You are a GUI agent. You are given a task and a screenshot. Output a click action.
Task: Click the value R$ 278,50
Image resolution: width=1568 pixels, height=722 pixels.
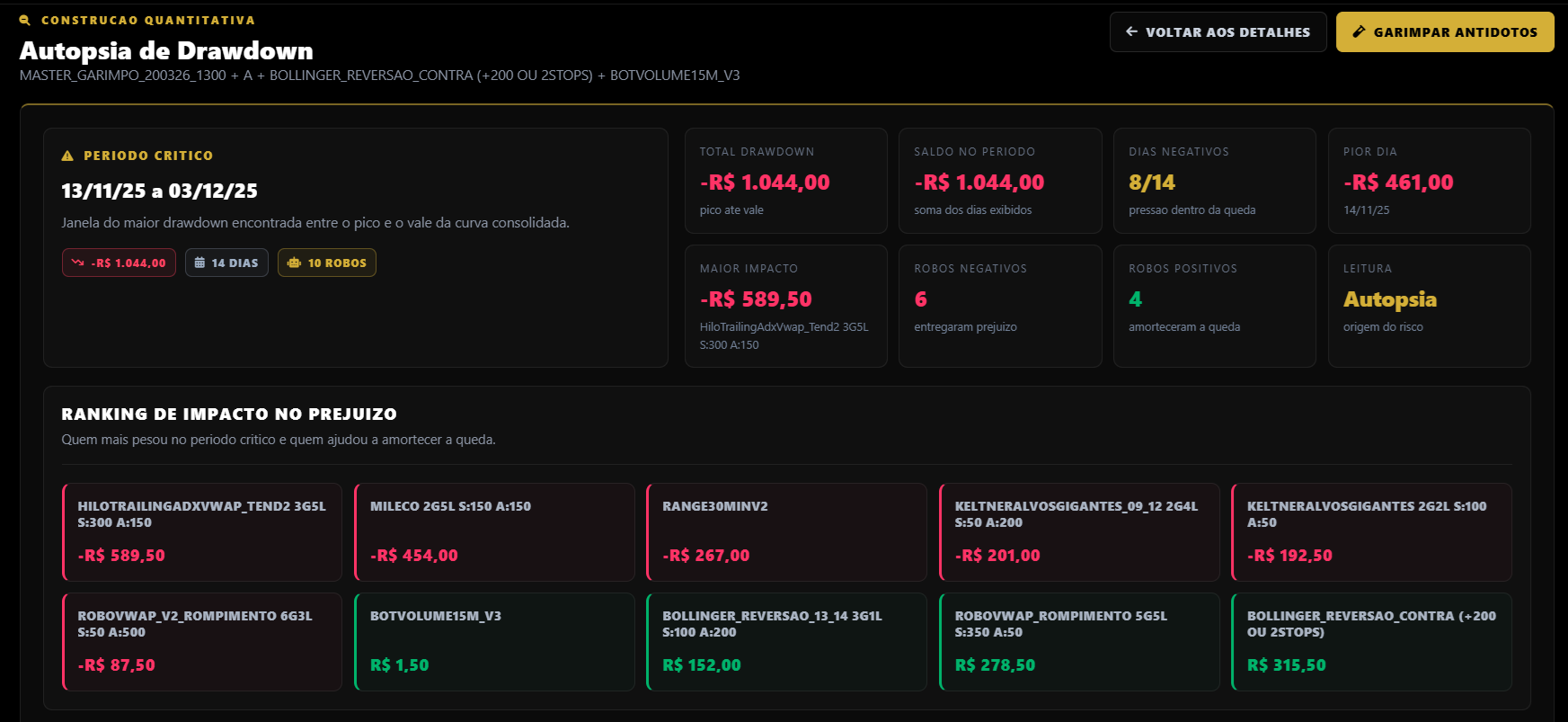tap(995, 665)
